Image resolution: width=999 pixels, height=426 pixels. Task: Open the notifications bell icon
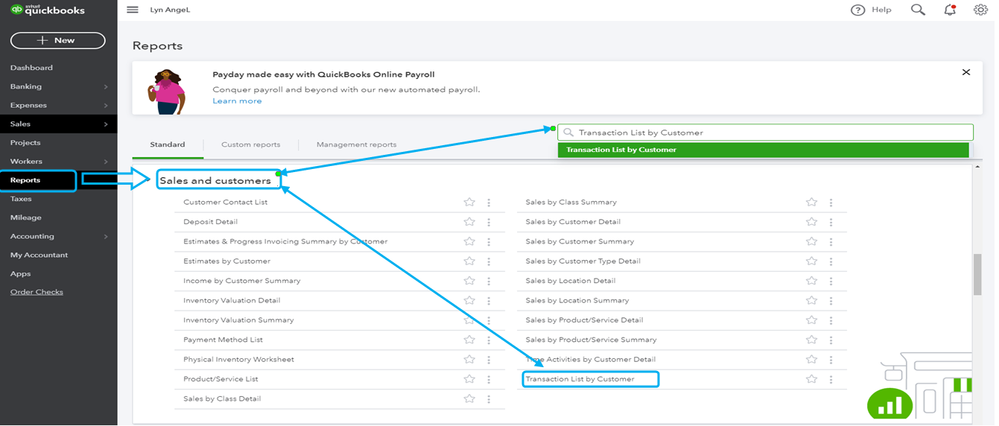click(x=949, y=10)
